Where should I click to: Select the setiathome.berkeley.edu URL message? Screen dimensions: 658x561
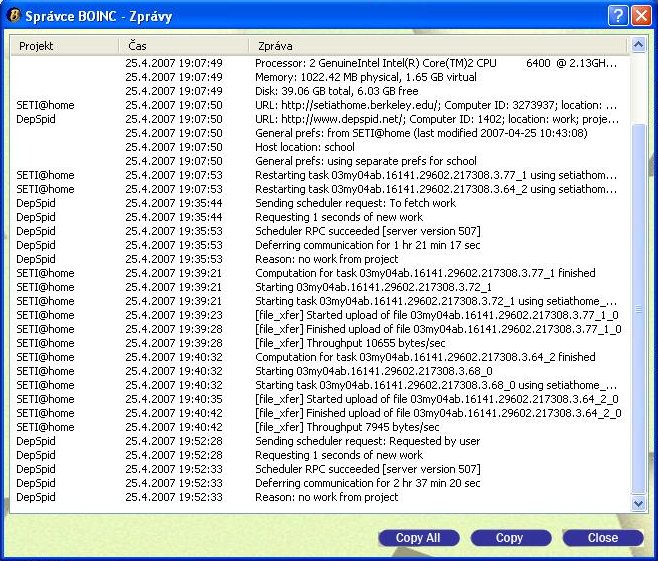tap(319, 105)
